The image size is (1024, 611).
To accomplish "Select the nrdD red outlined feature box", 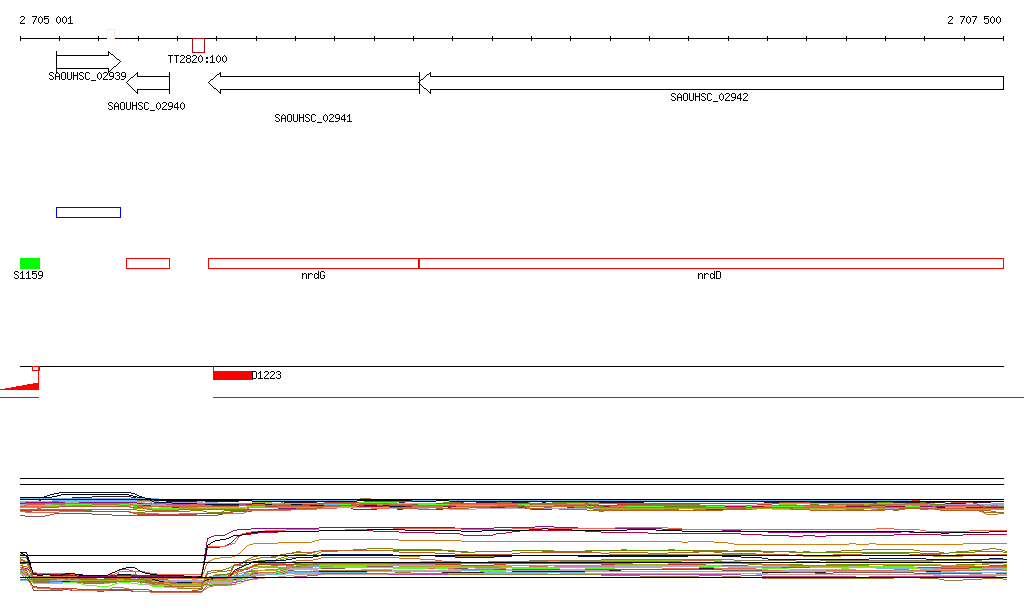I will coord(710,263).
